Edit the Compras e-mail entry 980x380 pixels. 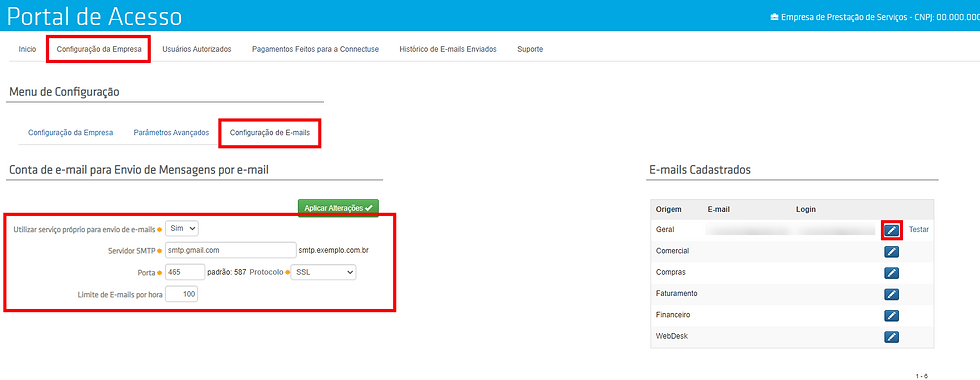[x=892, y=272]
